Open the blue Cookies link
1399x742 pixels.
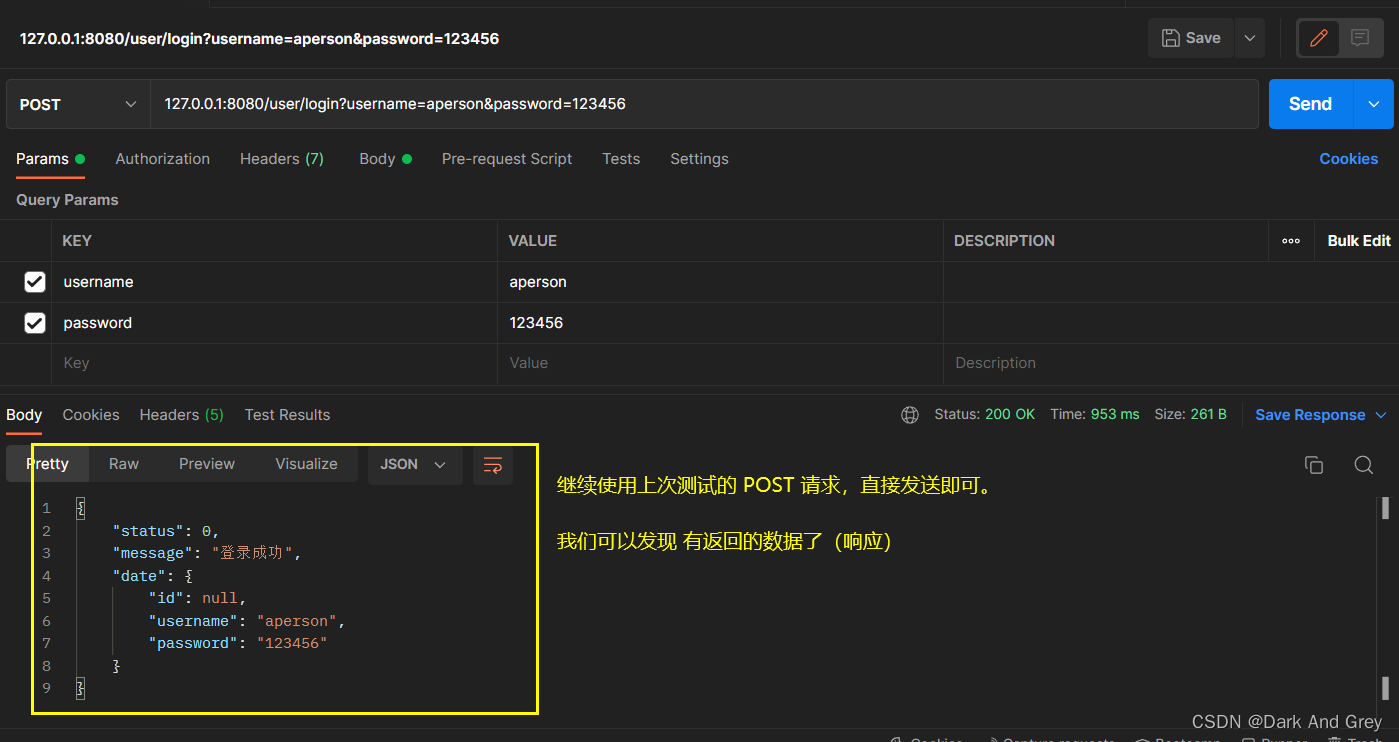[x=1348, y=159]
